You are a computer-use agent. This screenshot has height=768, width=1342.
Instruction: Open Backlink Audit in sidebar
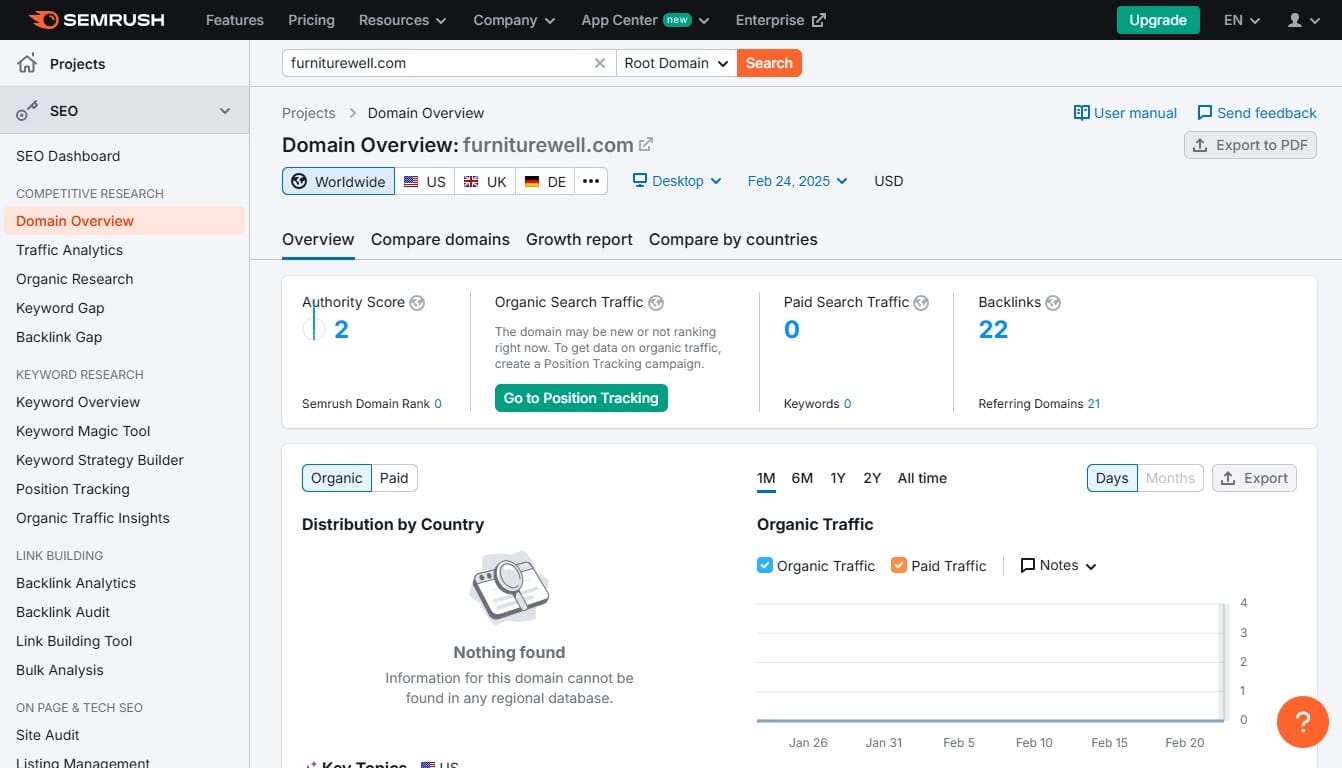point(63,612)
